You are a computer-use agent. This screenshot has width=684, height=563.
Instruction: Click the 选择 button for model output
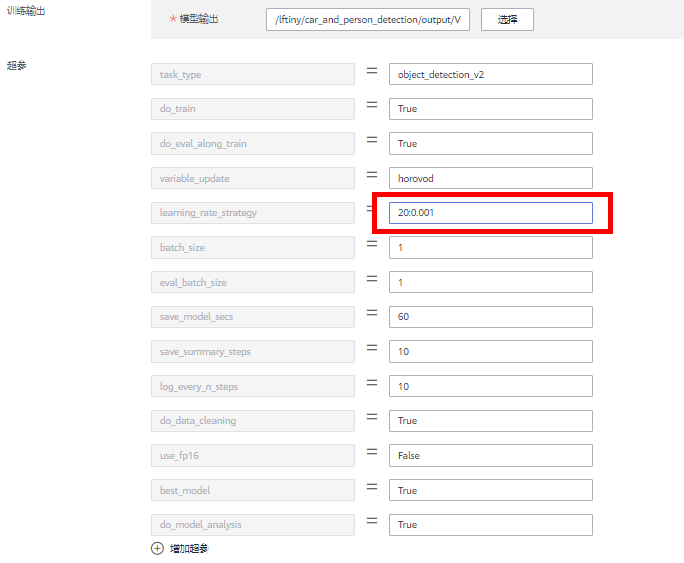click(x=507, y=20)
